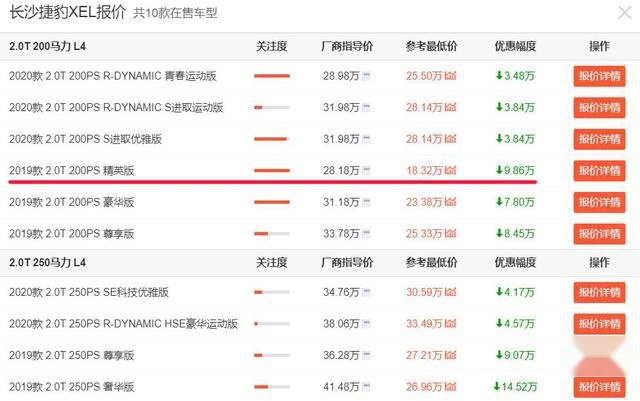Click 共10款在售车型 subtitle text

[175, 13]
